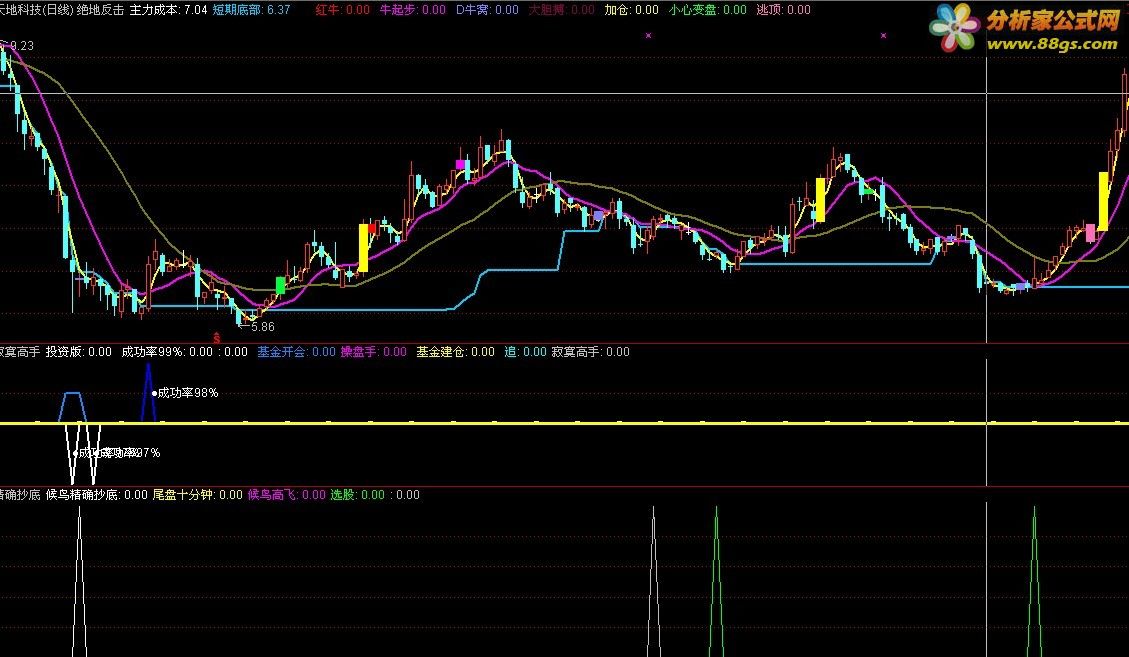Screen dimensions: 1129x657
Task: Click the red $ marker below the chart
Action: [217, 337]
